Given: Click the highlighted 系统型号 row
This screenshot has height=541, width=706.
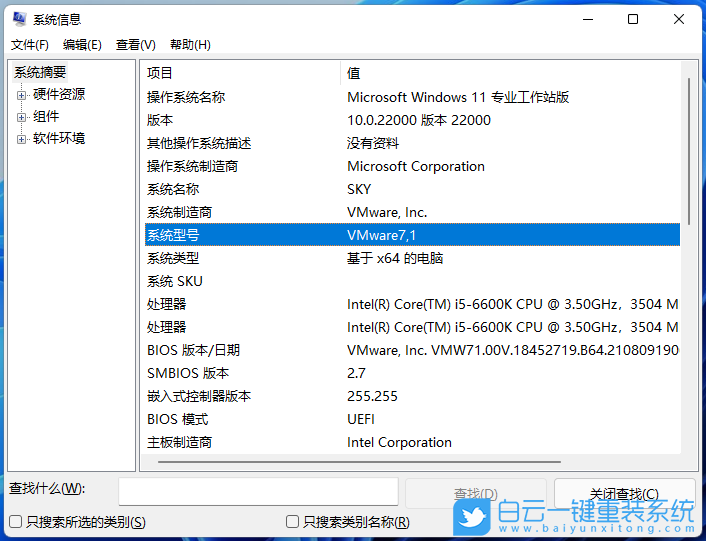Looking at the screenshot, I should (x=412, y=234).
